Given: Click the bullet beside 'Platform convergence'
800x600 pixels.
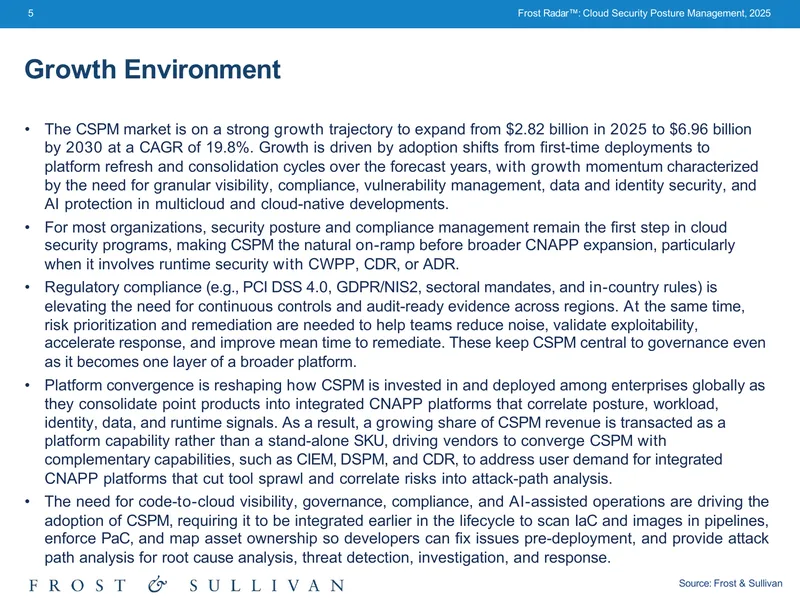Looking at the screenshot, I should pyautogui.click(x=28, y=385).
